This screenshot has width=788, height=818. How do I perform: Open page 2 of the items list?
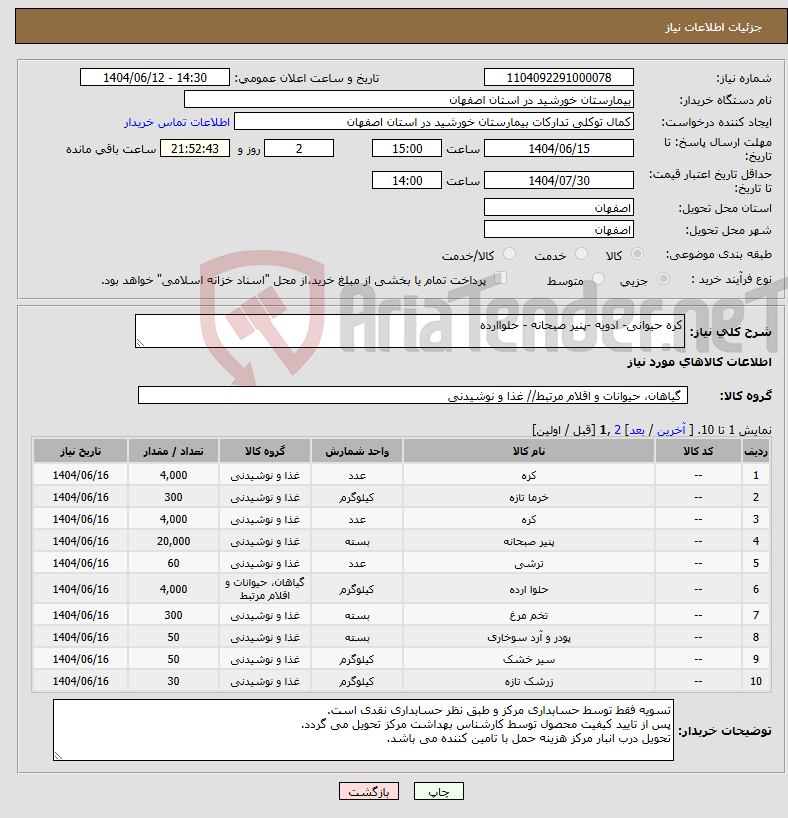(617, 430)
